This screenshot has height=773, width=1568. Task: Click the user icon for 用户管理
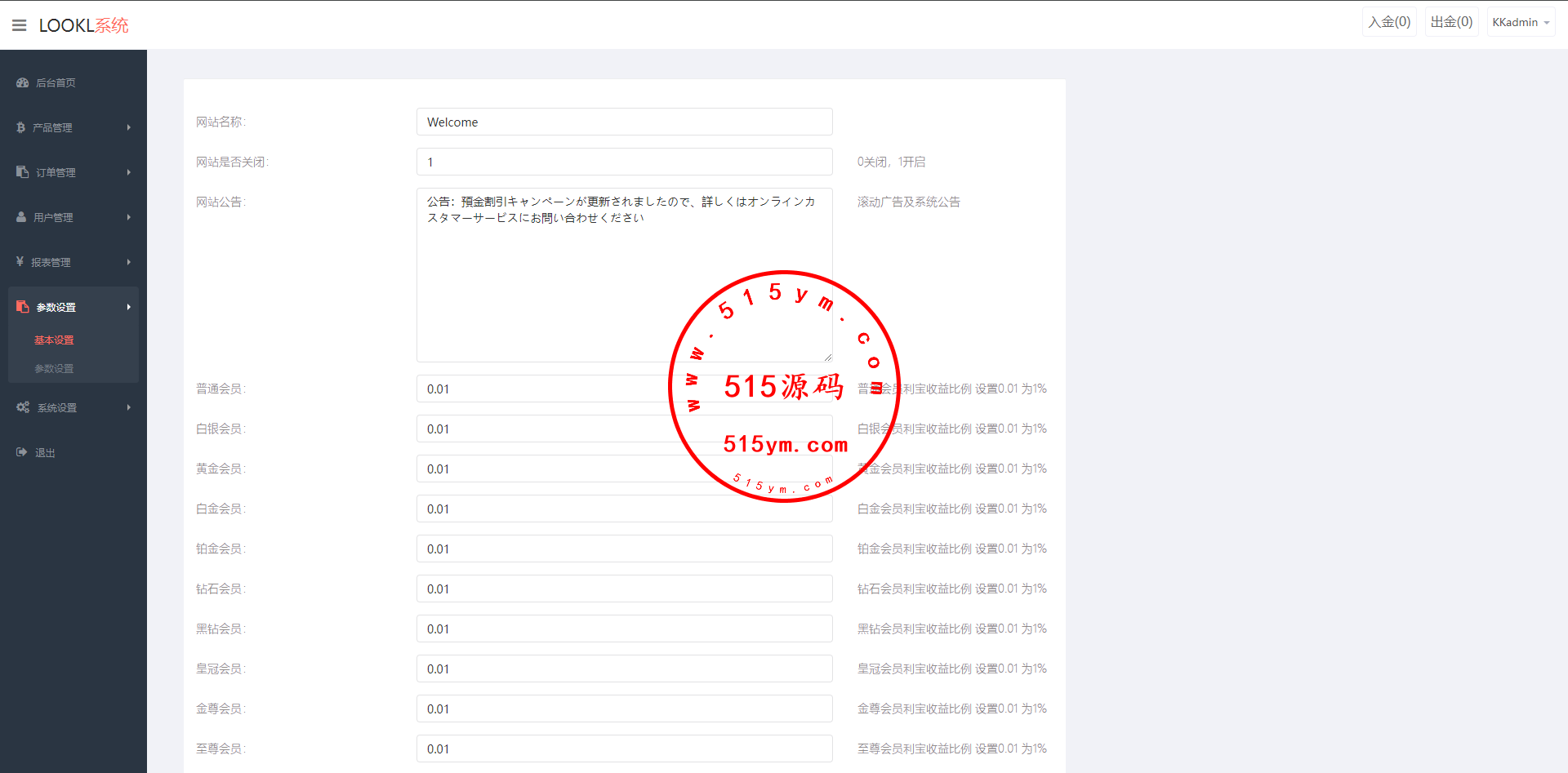pos(21,217)
